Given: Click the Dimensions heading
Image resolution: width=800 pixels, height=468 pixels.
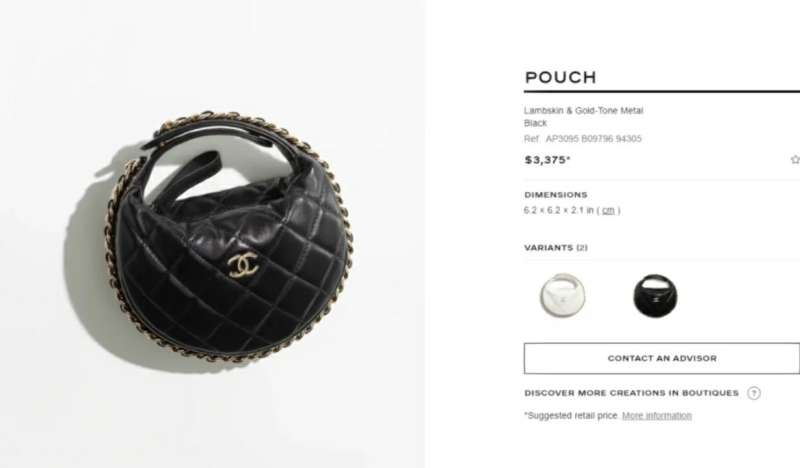Looking at the screenshot, I should (x=556, y=195).
